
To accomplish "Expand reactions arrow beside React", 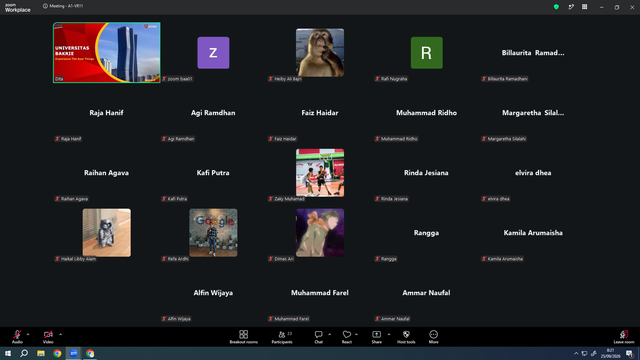I will (356, 334).
